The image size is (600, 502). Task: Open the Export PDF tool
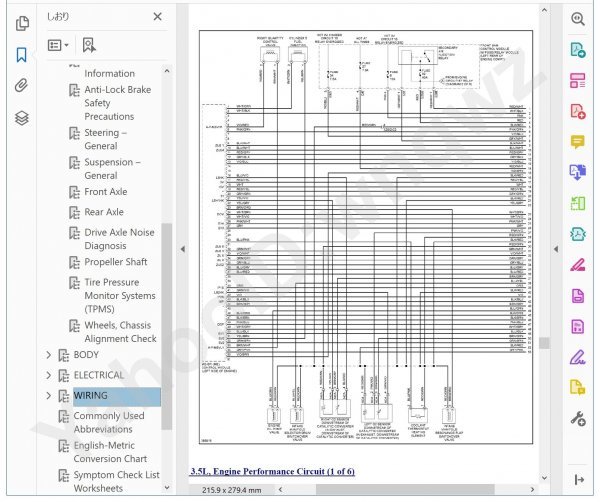point(577,50)
